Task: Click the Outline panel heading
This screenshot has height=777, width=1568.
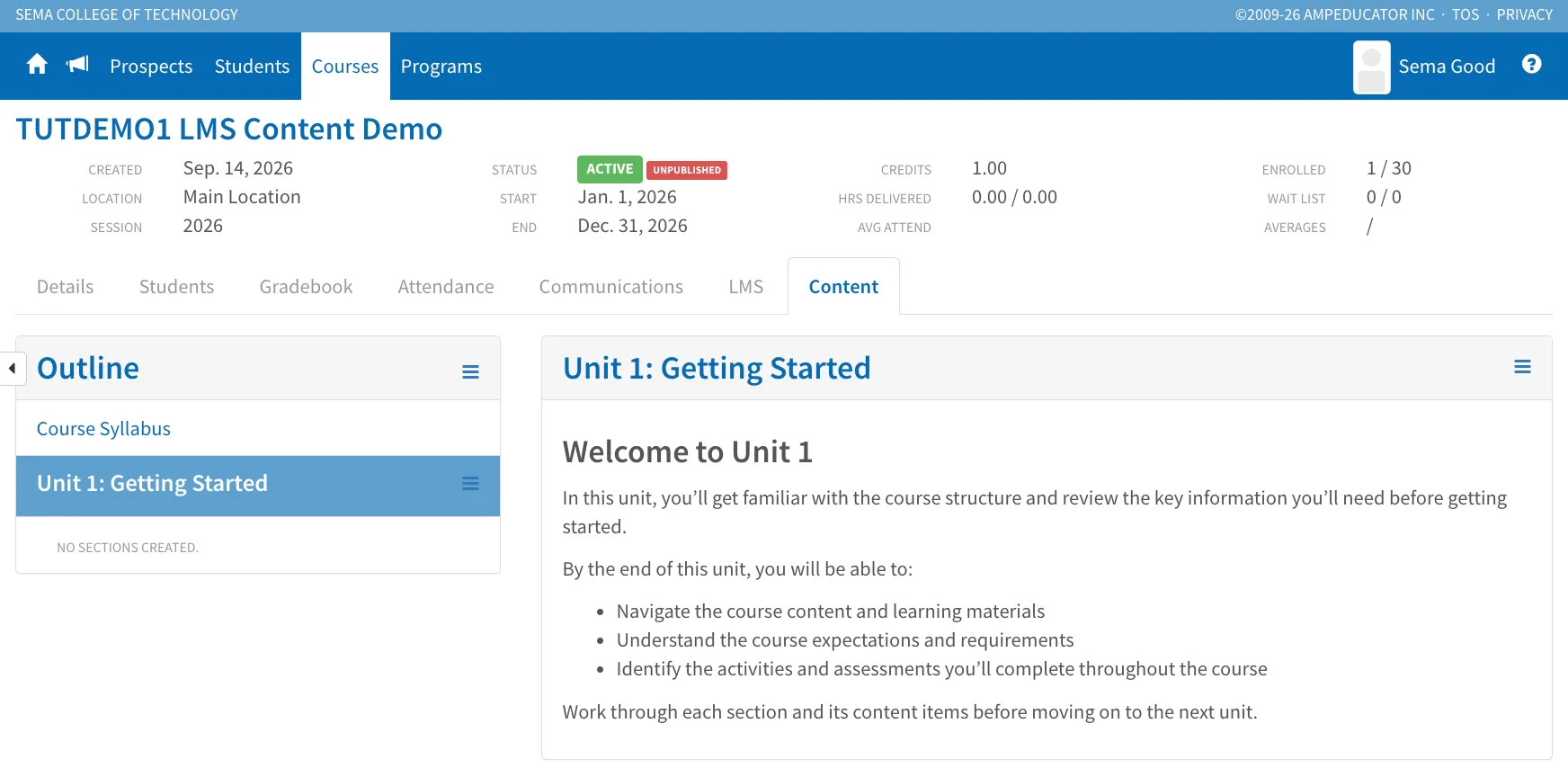Action: (x=88, y=369)
